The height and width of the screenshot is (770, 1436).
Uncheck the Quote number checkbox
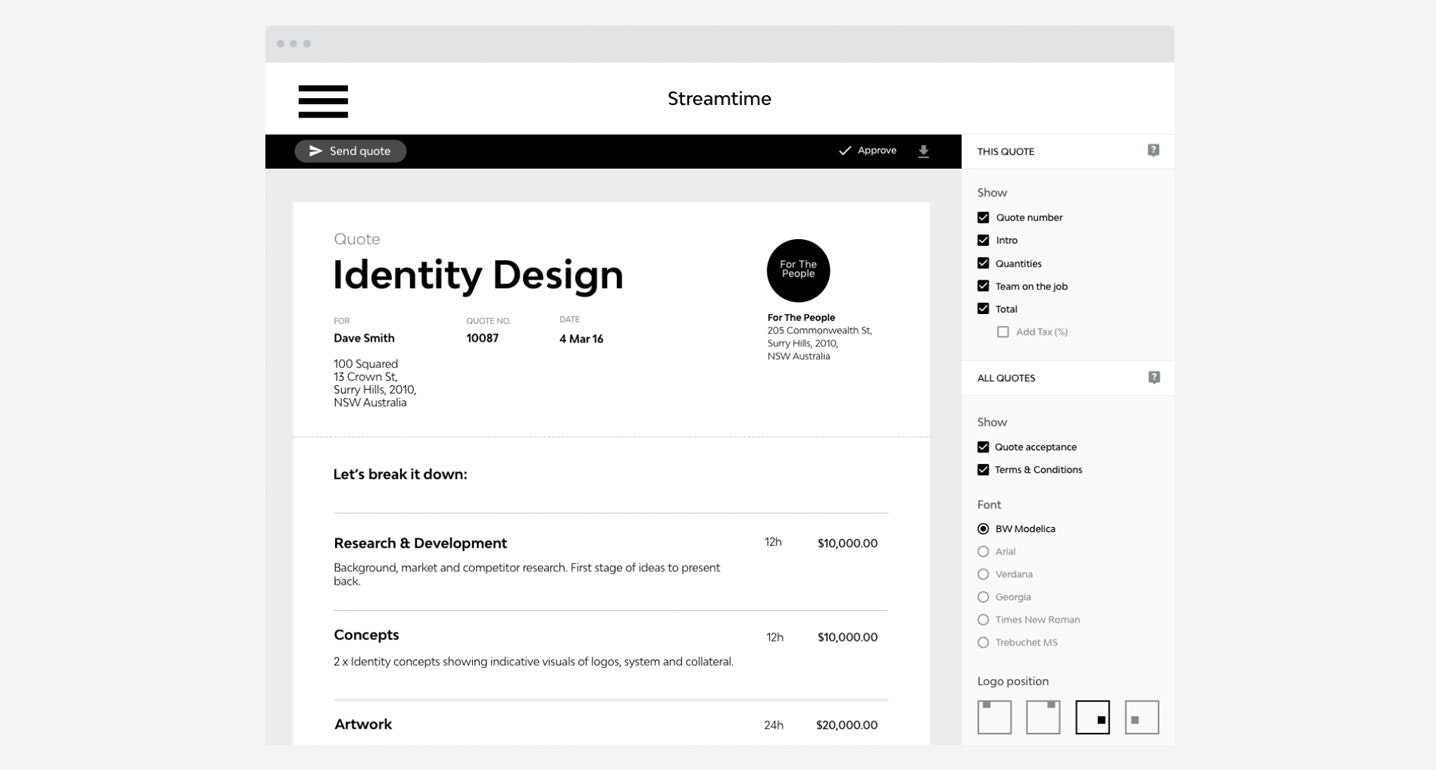tap(983, 218)
